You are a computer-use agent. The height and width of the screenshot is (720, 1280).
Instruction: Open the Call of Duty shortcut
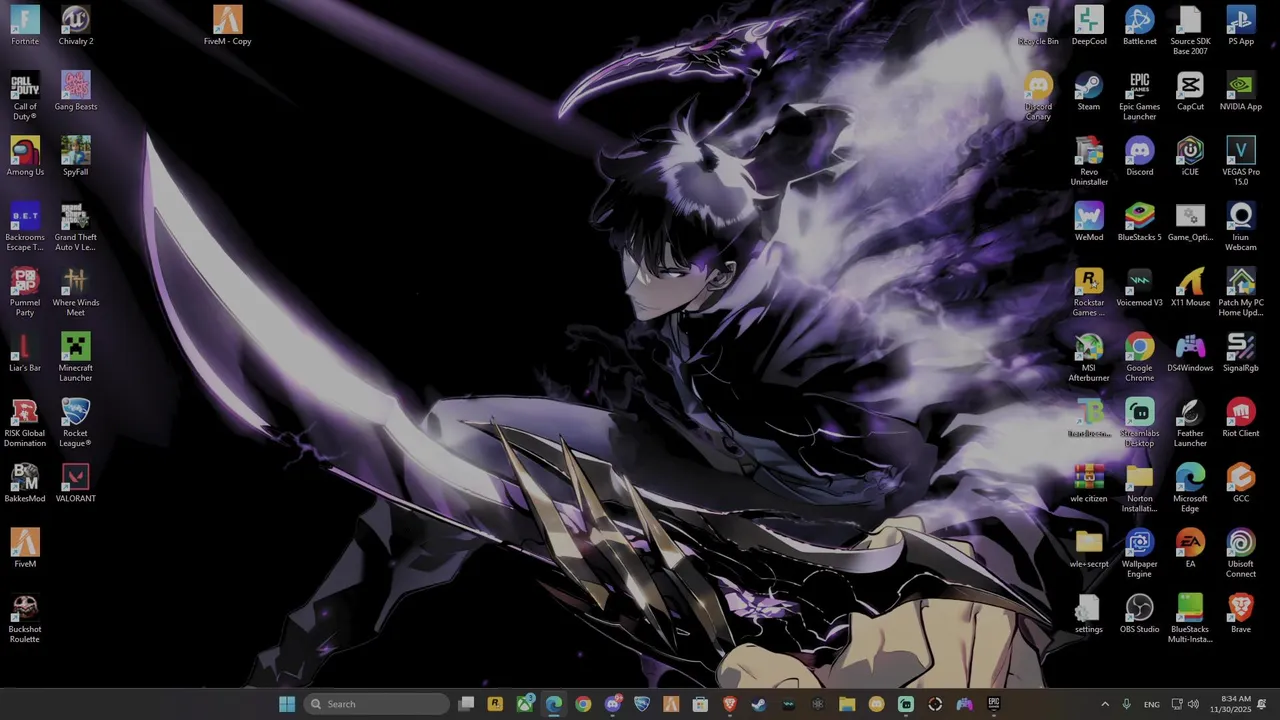click(x=25, y=96)
